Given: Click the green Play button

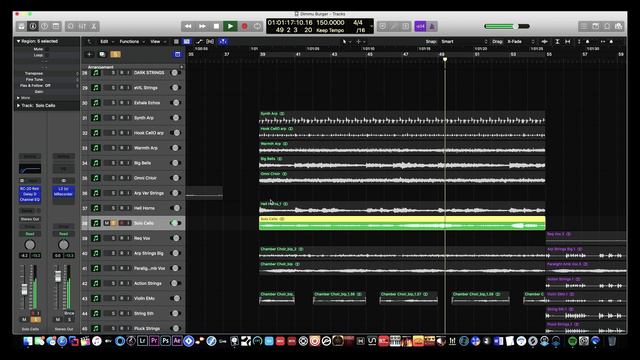Looking at the screenshot, I should click(230, 27).
